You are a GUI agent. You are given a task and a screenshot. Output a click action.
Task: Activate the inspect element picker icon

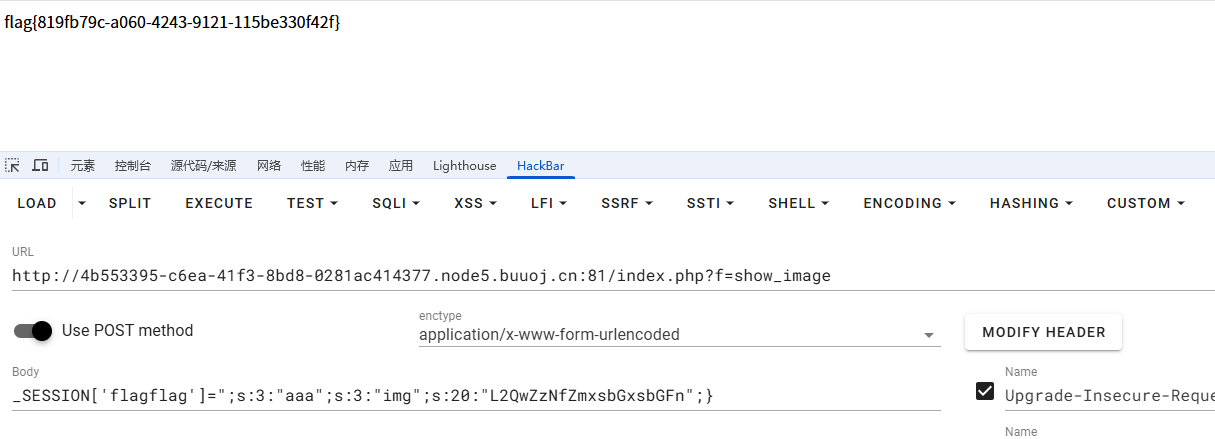tap(13, 165)
